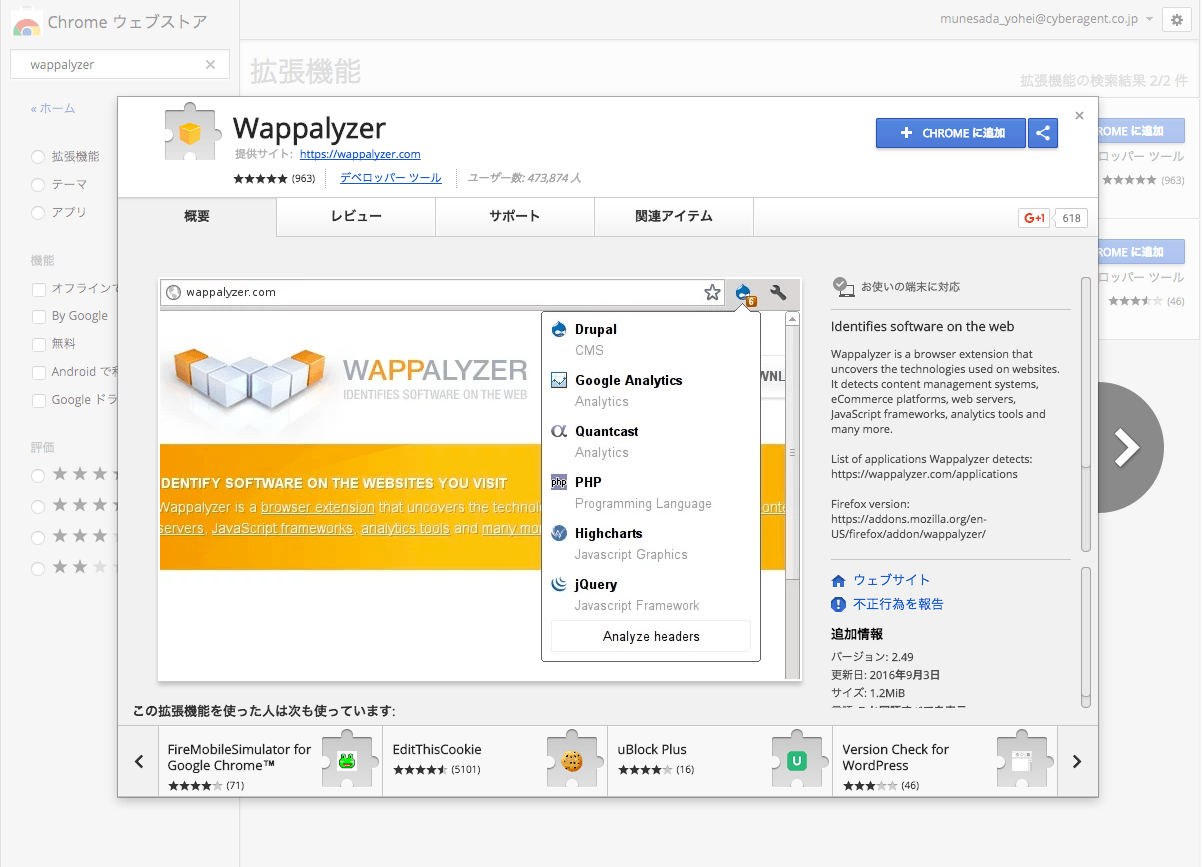The height and width of the screenshot is (867, 1202).
Task: Show previous related extensions
Action: click(139, 762)
